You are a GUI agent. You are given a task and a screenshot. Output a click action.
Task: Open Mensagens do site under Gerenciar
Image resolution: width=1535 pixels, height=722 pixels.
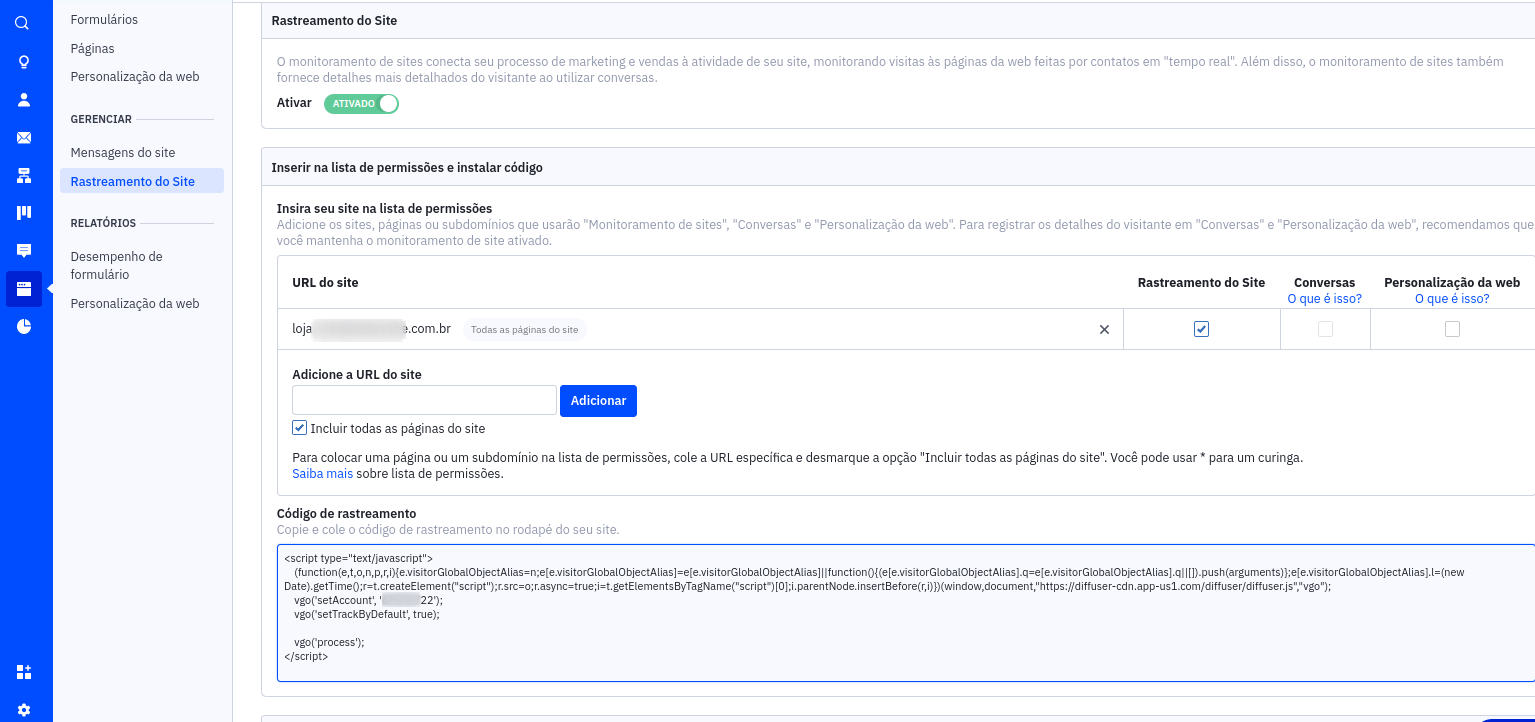(x=123, y=153)
